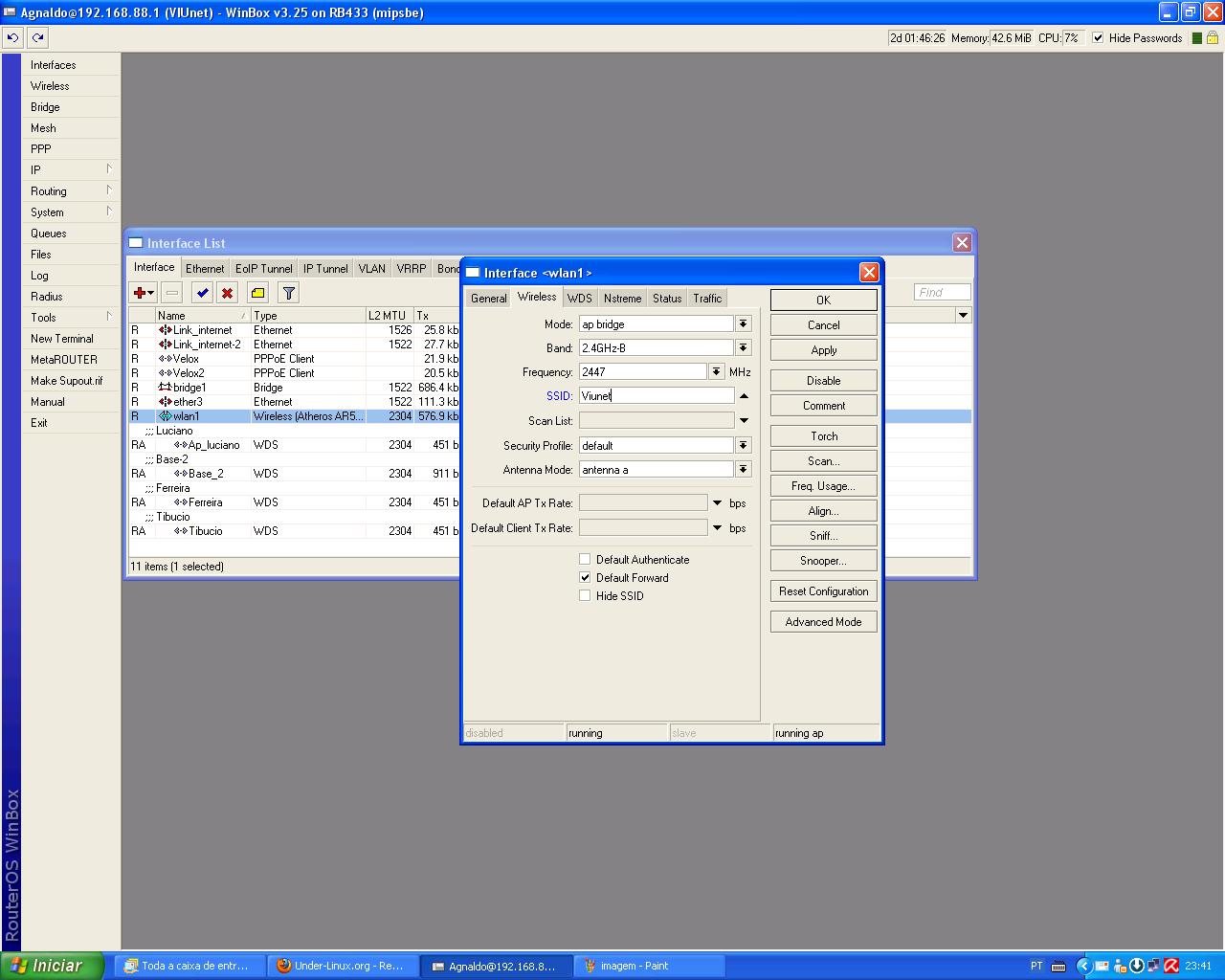Switch to the WDS tab
The image size is (1225, 980).
[580, 299]
